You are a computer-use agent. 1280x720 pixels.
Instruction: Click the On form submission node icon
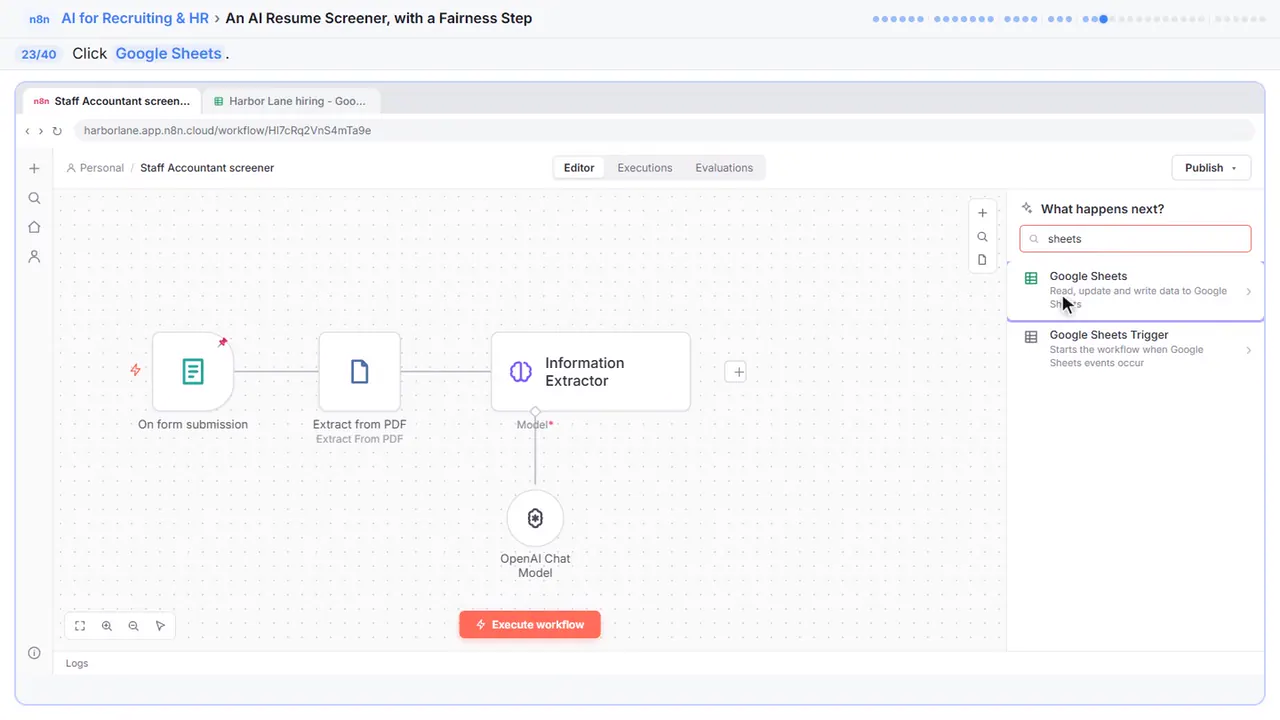coord(193,372)
